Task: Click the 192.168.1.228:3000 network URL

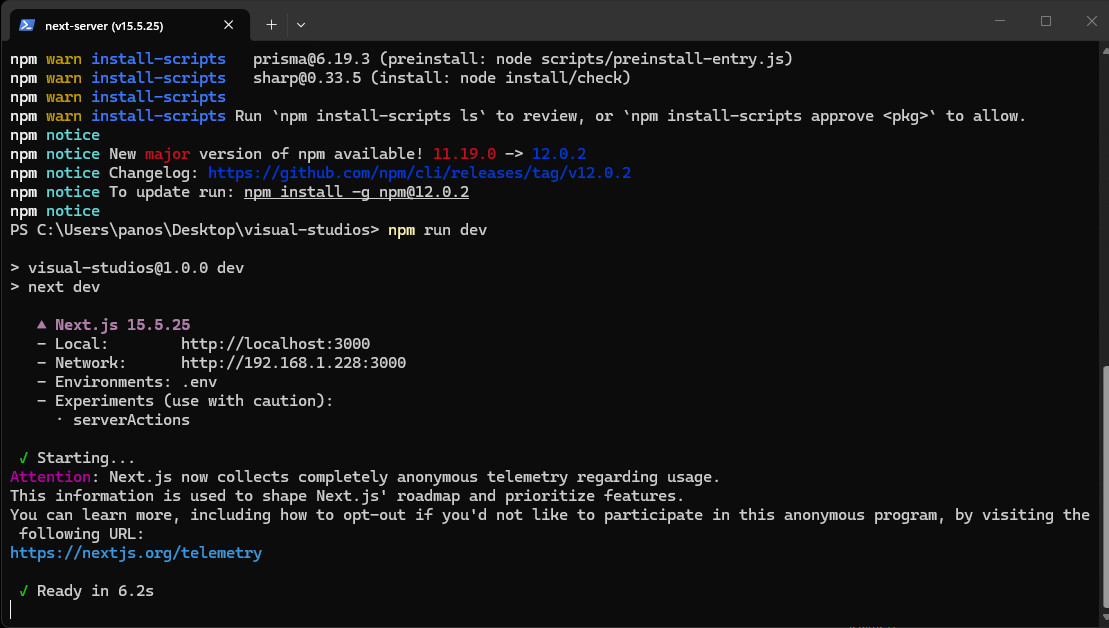Action: pyautogui.click(x=294, y=363)
